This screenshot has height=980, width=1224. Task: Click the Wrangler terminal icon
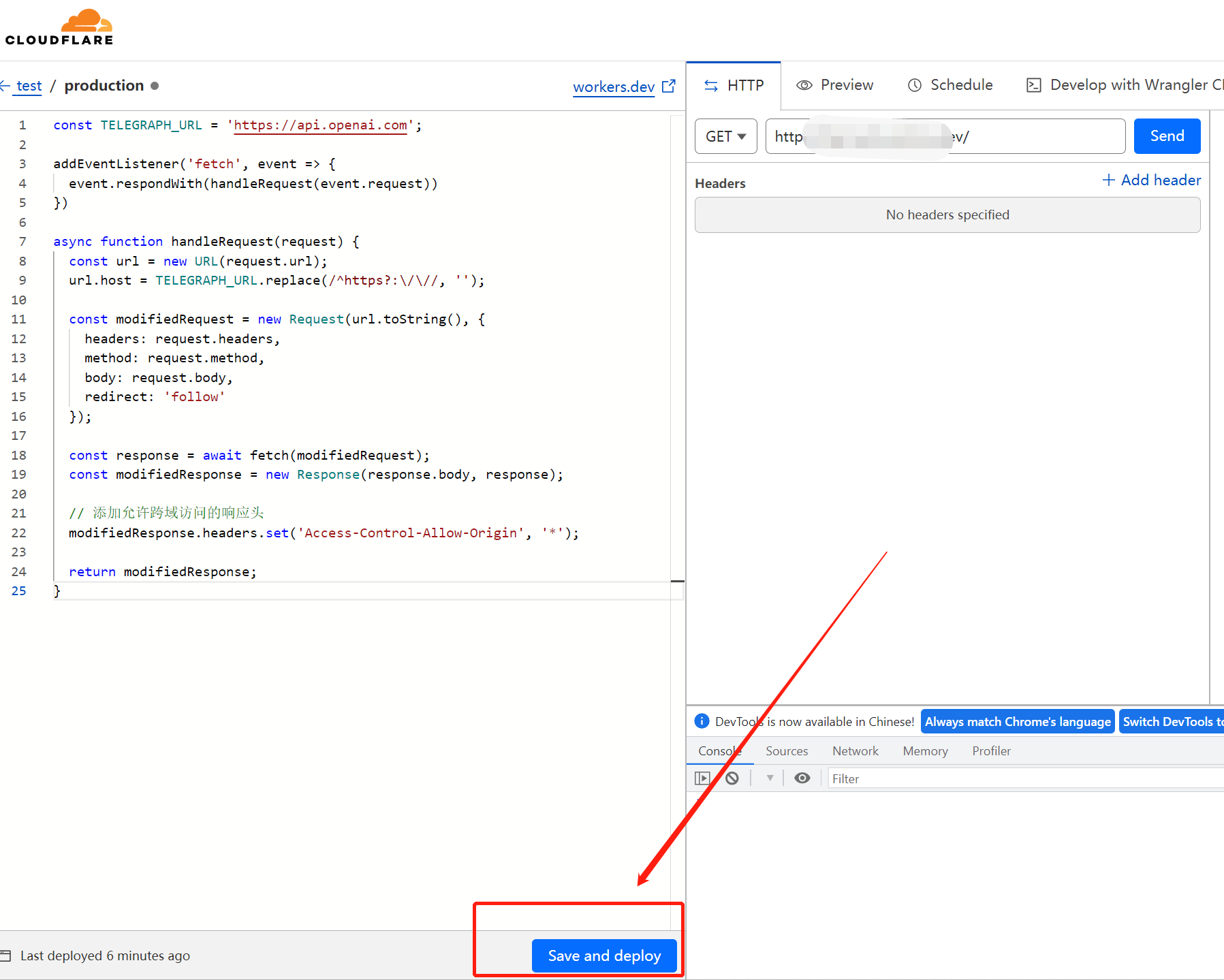click(x=1034, y=85)
